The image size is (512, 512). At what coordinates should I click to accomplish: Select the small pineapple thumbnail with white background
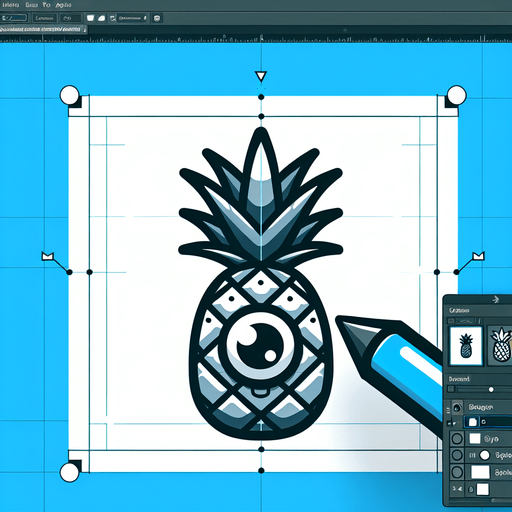click(466, 346)
